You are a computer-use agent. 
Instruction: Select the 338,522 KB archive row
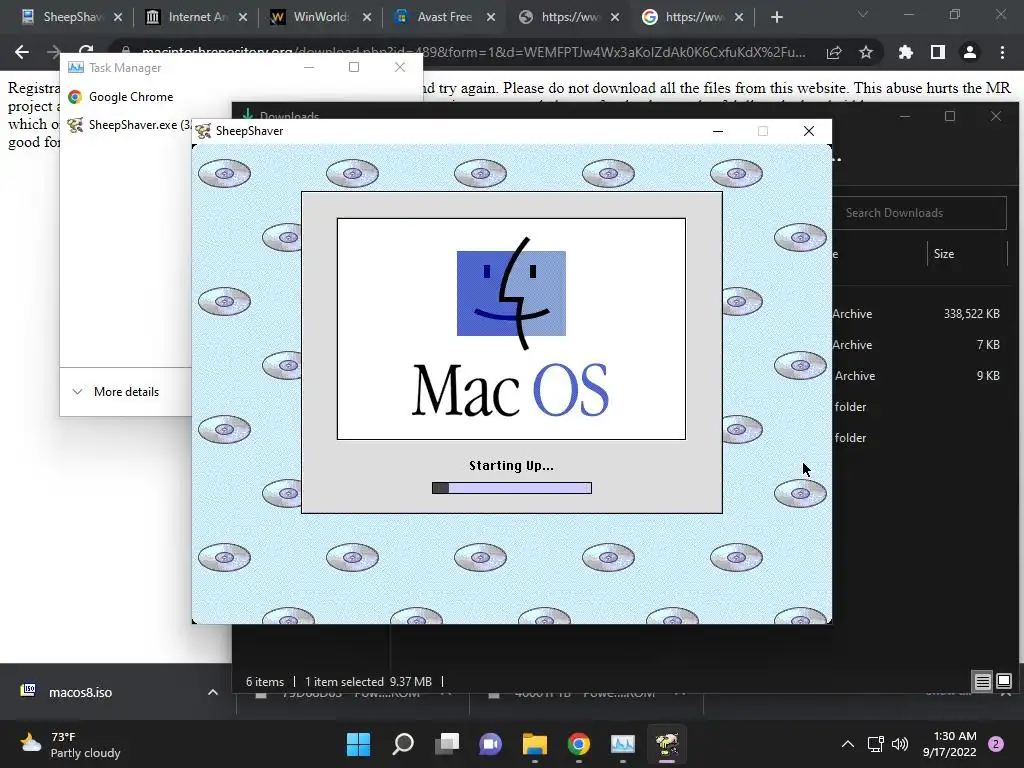point(921,314)
